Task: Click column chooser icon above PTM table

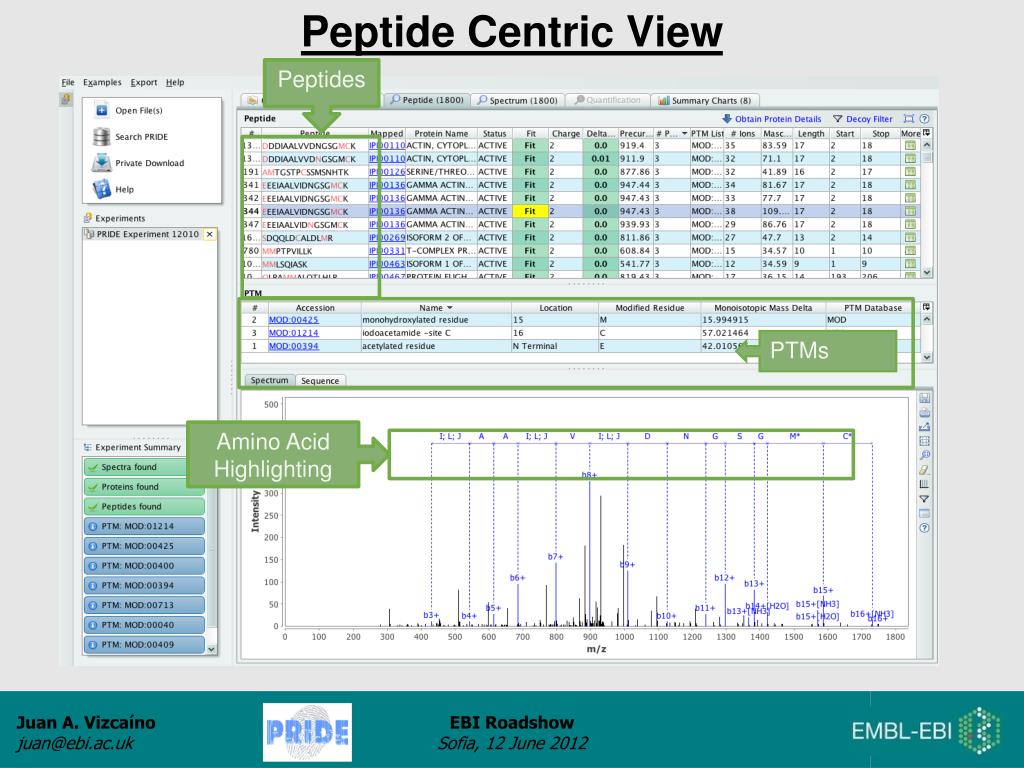Action: pyautogui.click(x=926, y=307)
